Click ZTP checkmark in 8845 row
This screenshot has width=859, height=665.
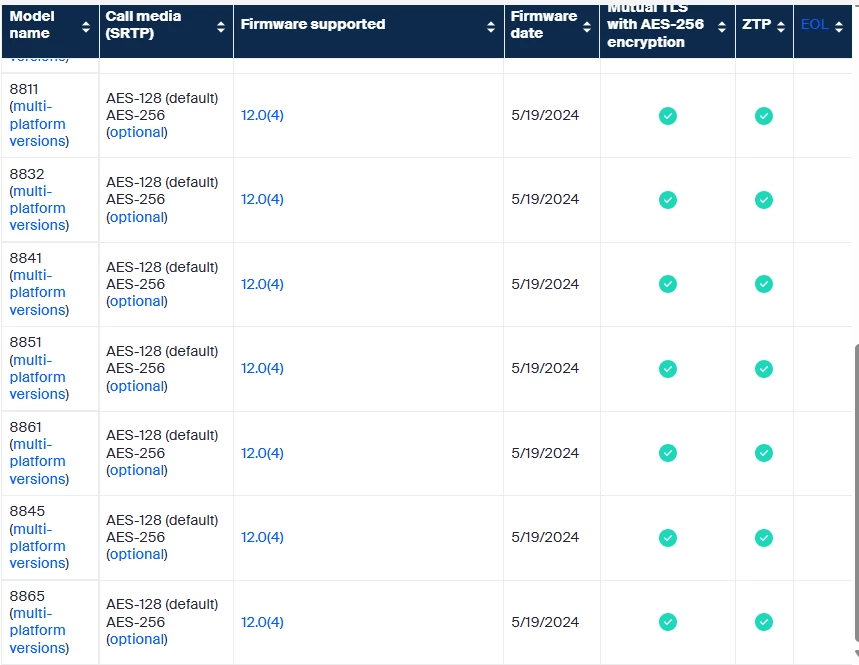(x=764, y=538)
